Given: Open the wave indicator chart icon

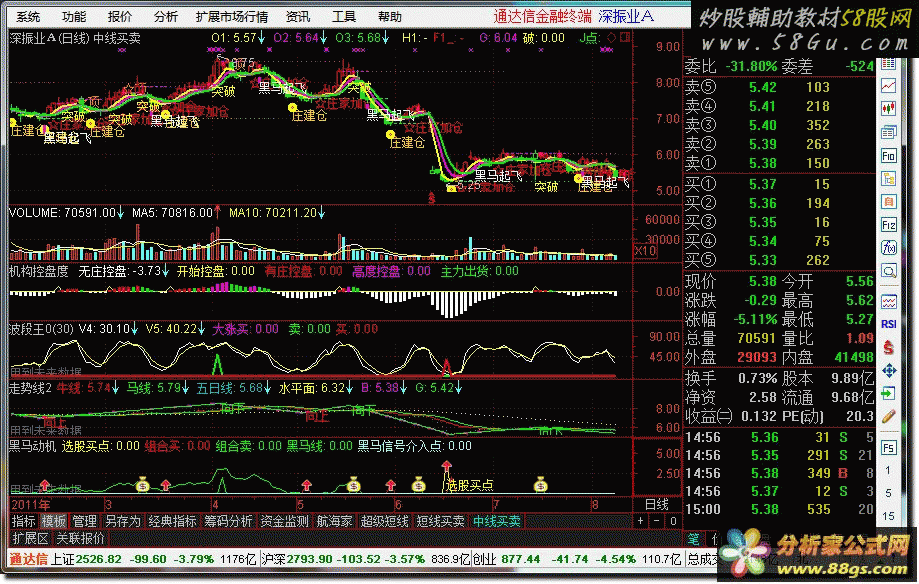Looking at the screenshot, I should pos(889,301).
